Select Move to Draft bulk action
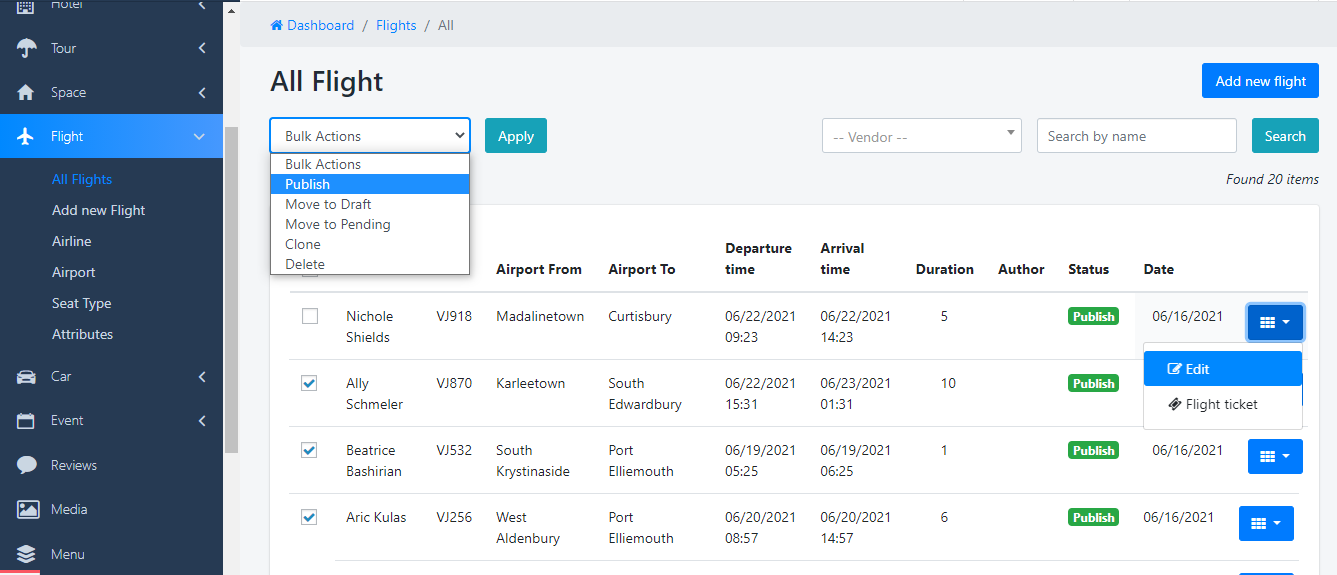The height and width of the screenshot is (575, 1337). click(328, 204)
